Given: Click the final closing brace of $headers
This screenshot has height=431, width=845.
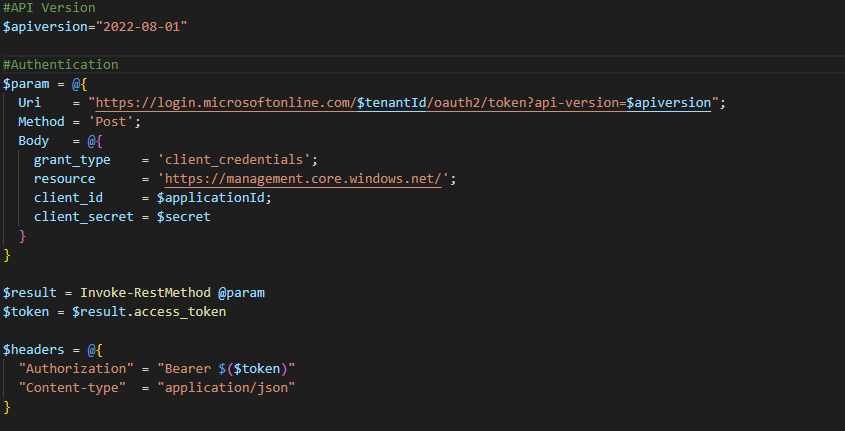Looking at the screenshot, I should click(x=6, y=407).
